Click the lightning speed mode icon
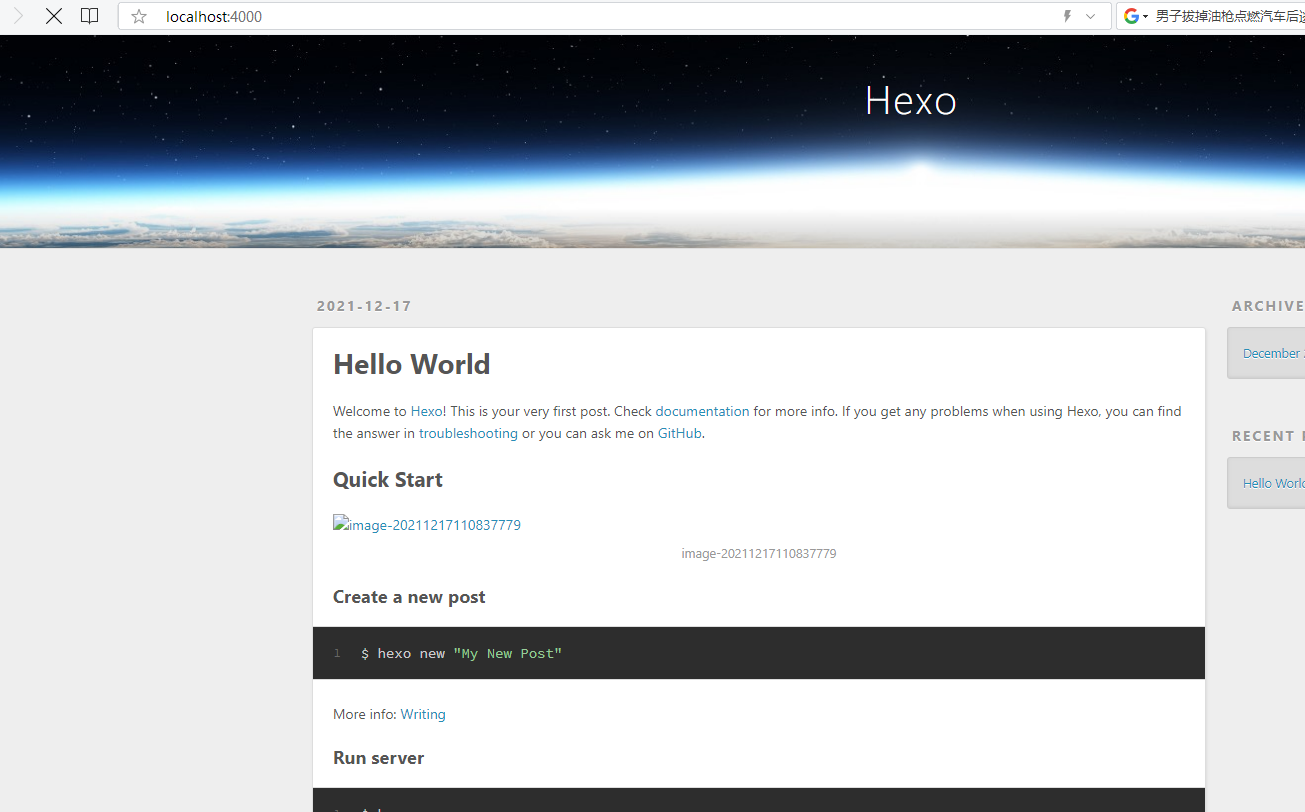The width and height of the screenshot is (1305, 812). click(1067, 16)
